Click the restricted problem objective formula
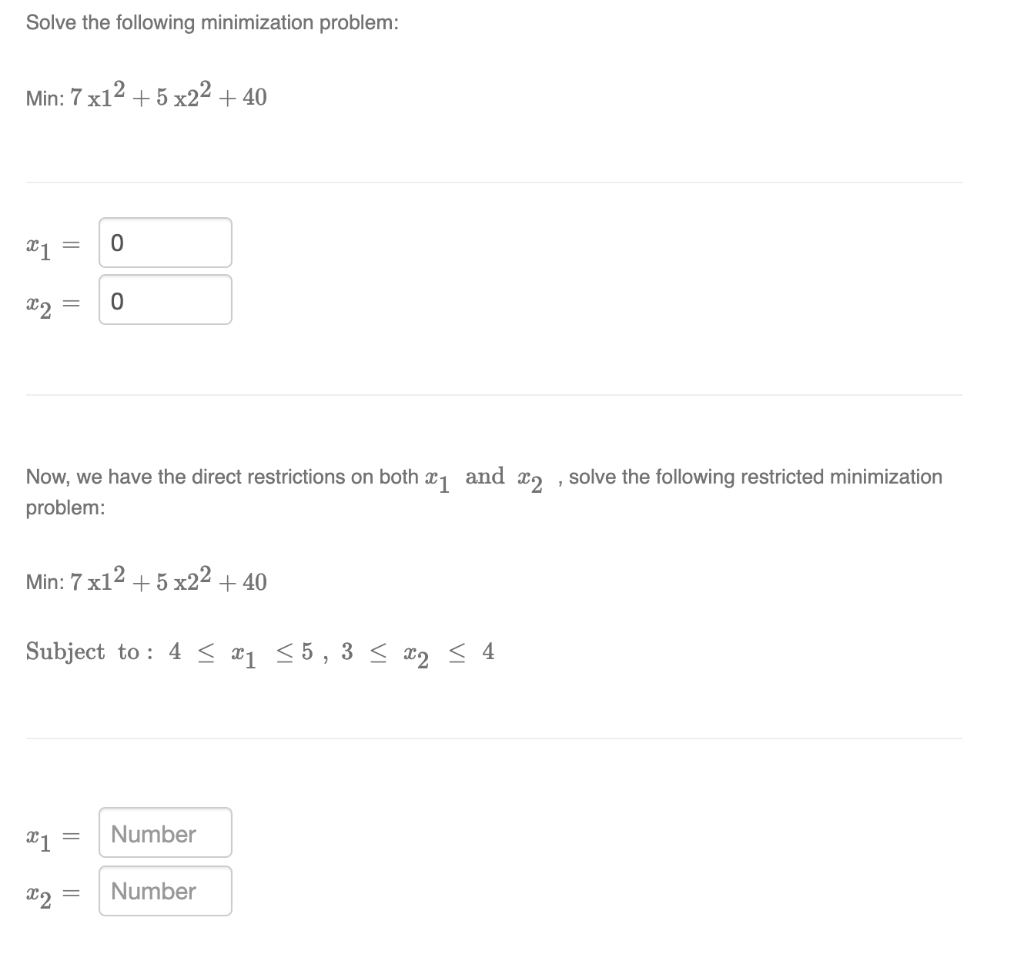The width and height of the screenshot is (1024, 961). (146, 580)
